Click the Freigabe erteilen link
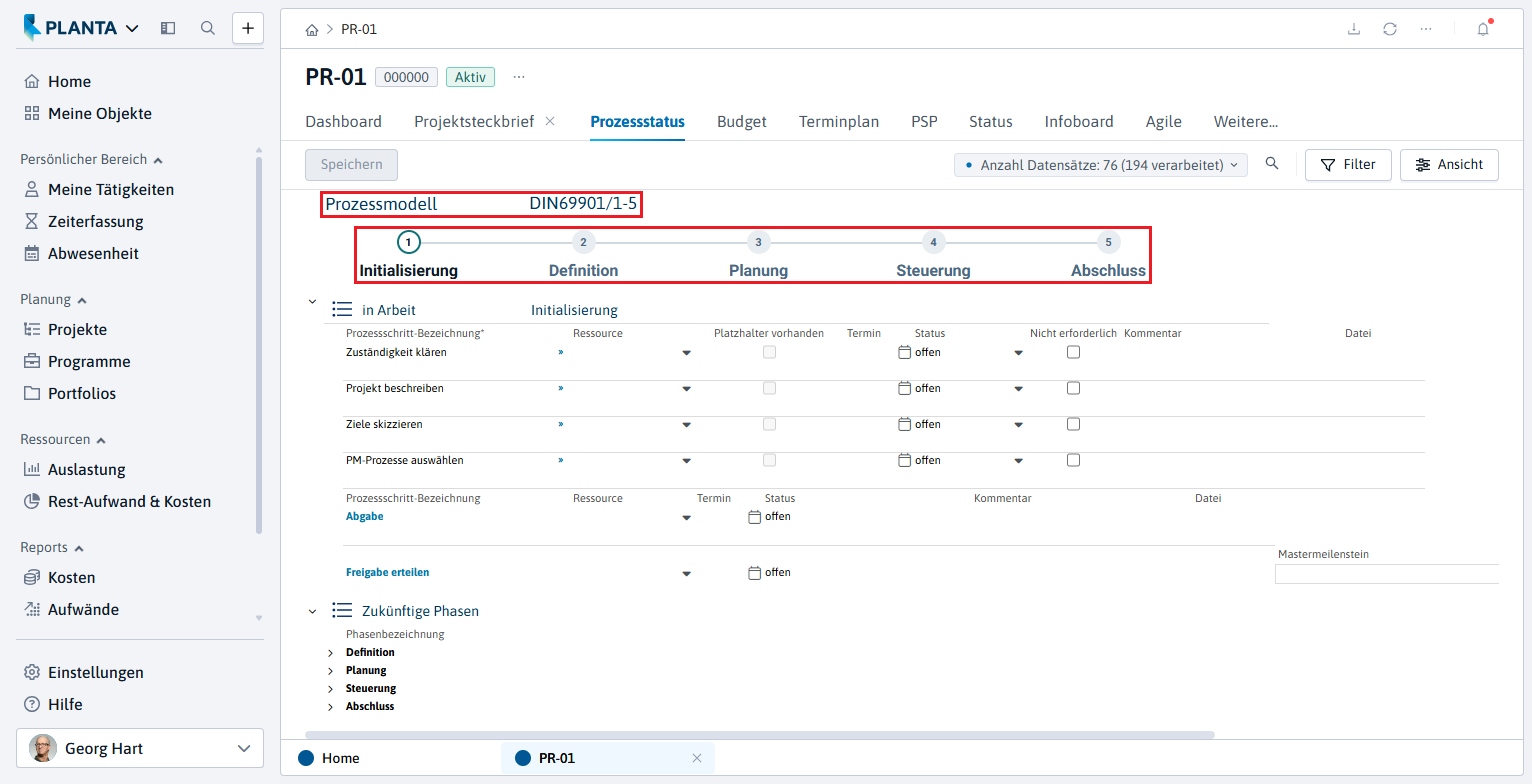The width and height of the screenshot is (1532, 784). 387,573
